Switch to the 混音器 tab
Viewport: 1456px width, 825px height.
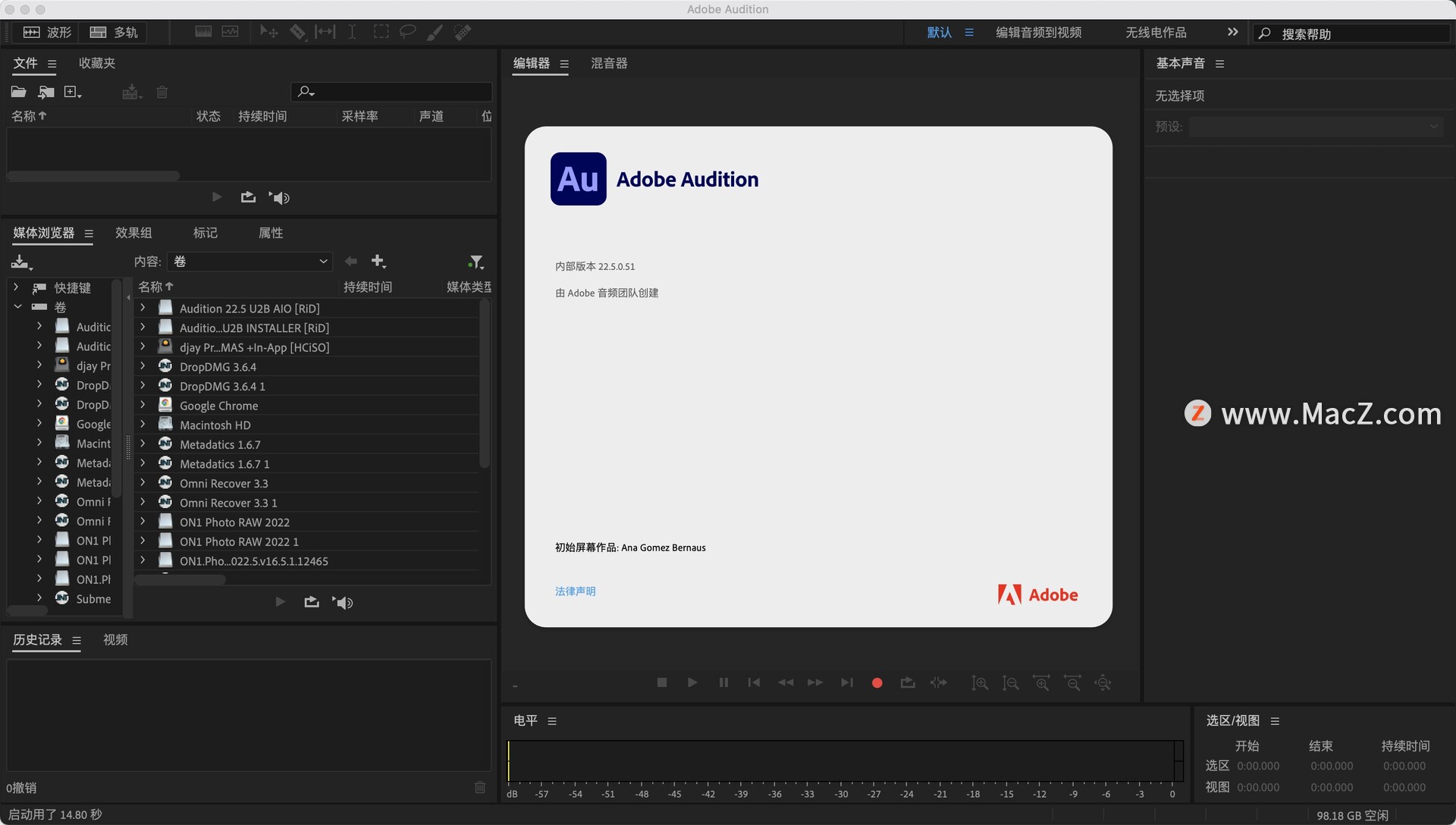pos(609,63)
